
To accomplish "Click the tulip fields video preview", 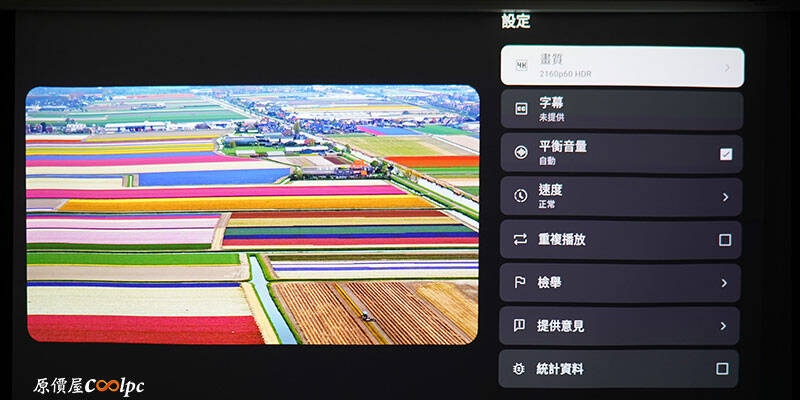I will coord(253,214).
